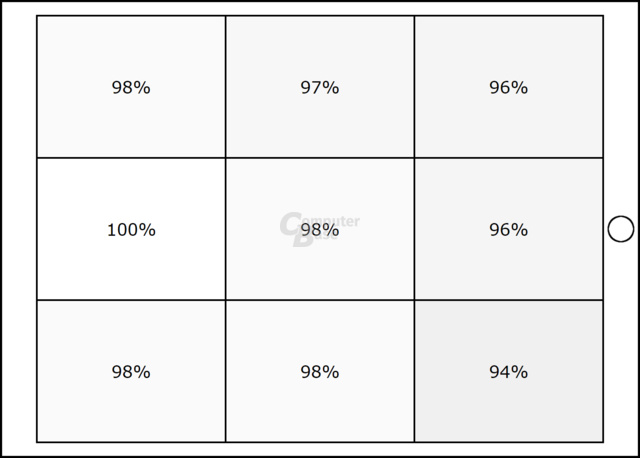Click the white bezel above the grid
640x458 pixels.
[320, 9]
